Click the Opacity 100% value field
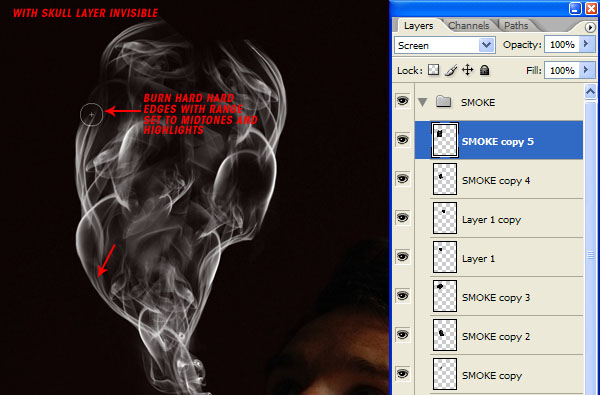 click(562, 45)
